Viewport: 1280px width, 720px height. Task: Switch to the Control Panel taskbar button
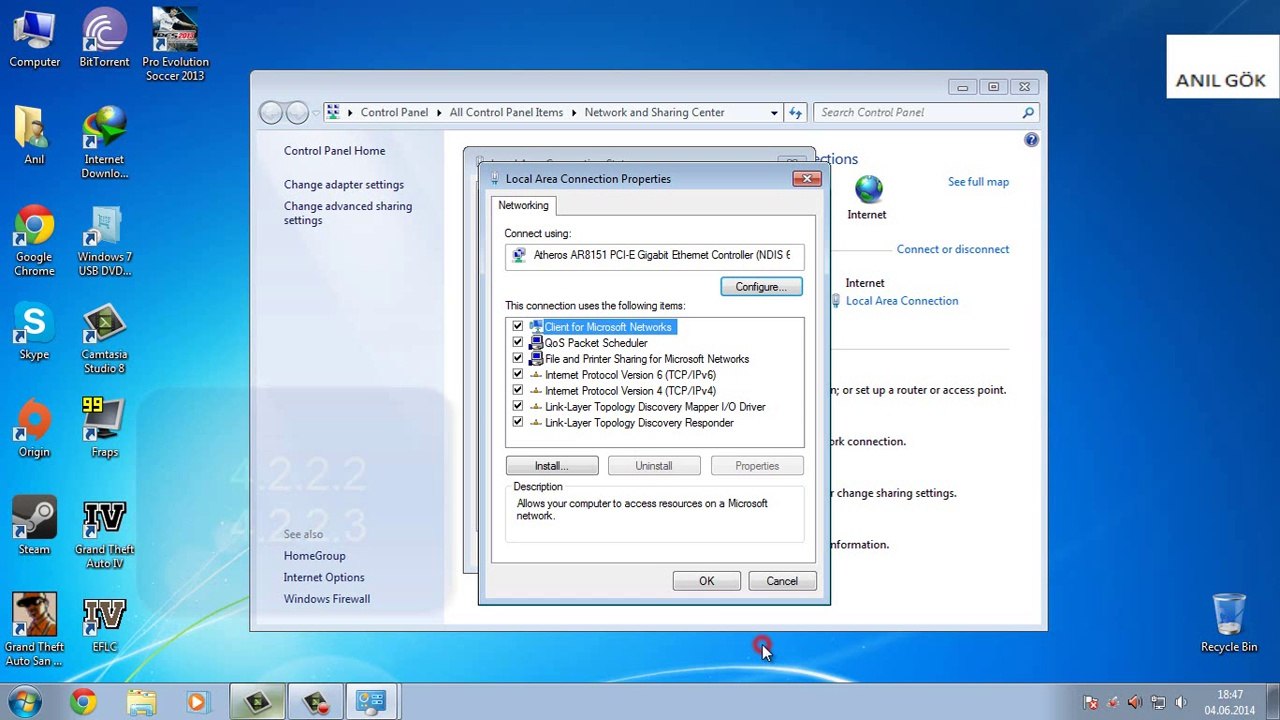(371, 702)
